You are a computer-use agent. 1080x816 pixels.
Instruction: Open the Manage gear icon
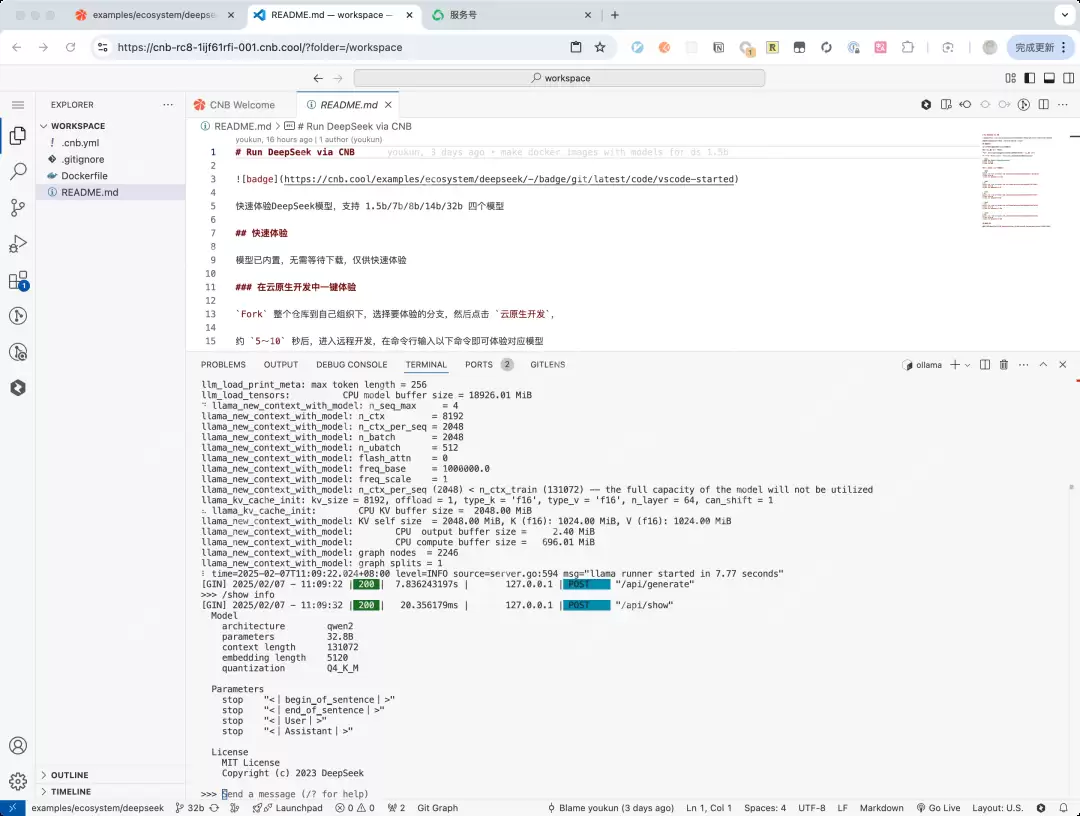click(17, 781)
